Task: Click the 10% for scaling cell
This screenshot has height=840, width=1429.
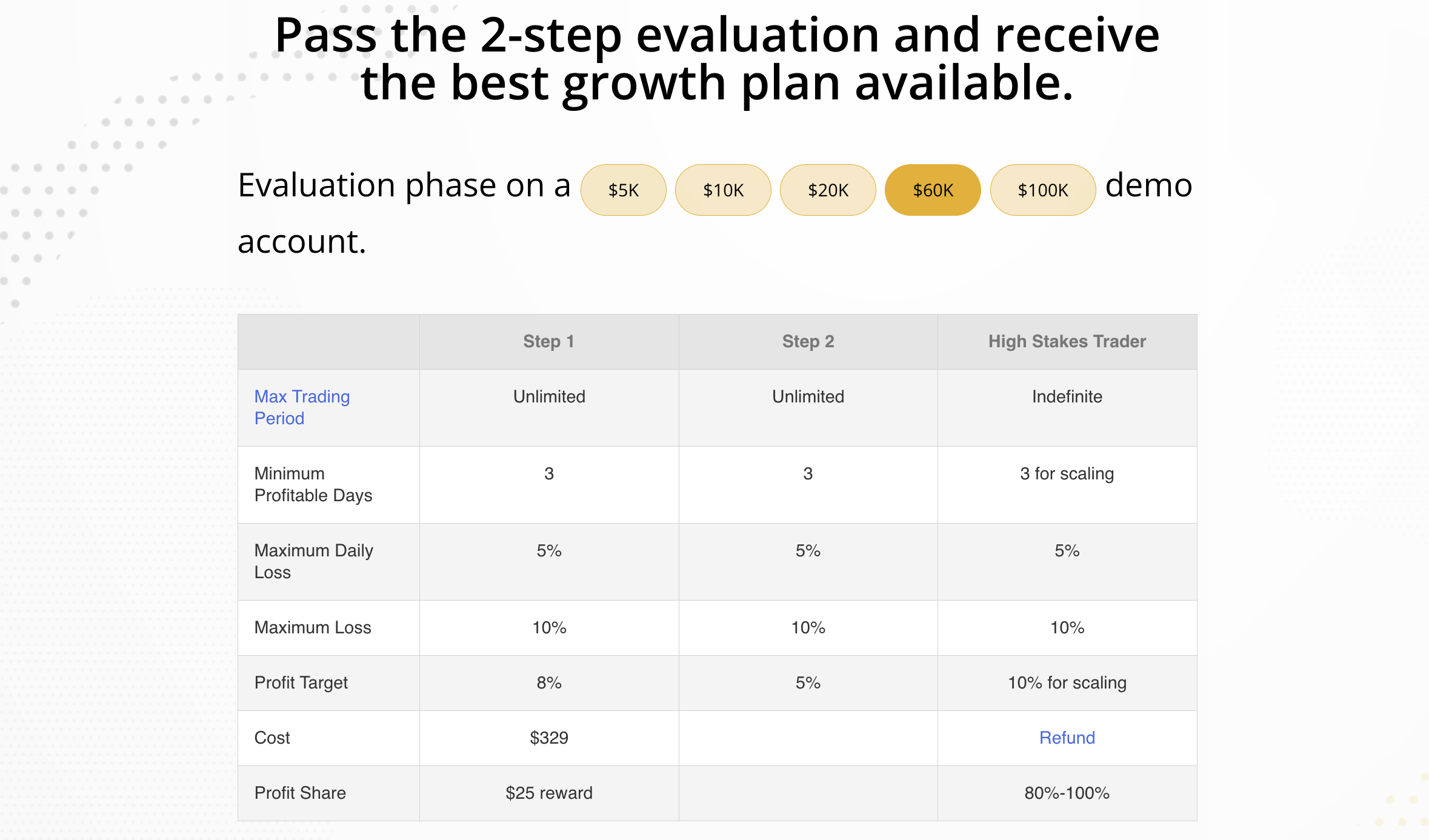Action: pyautogui.click(x=1067, y=683)
